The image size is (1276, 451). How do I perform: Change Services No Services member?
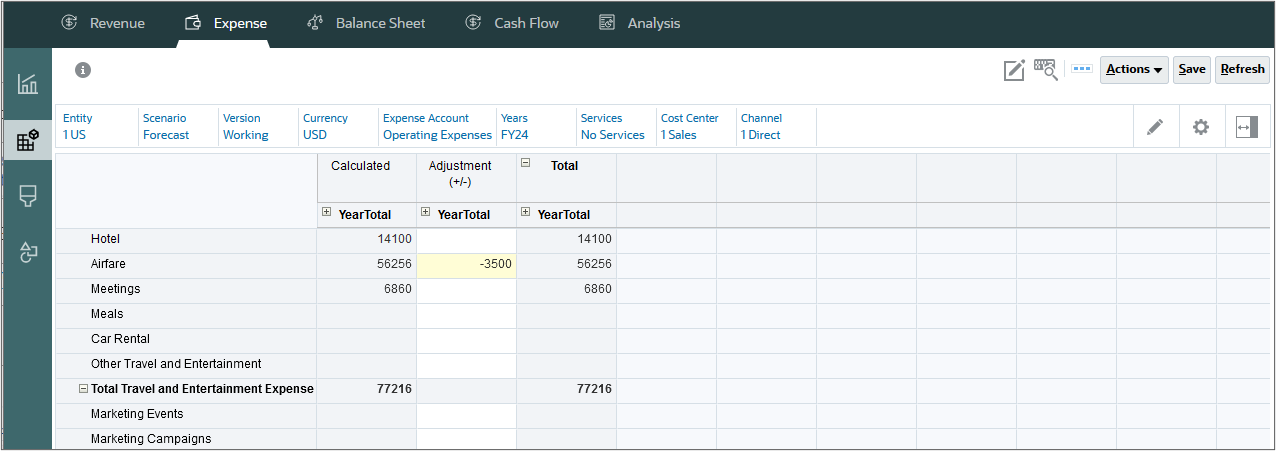(613, 135)
